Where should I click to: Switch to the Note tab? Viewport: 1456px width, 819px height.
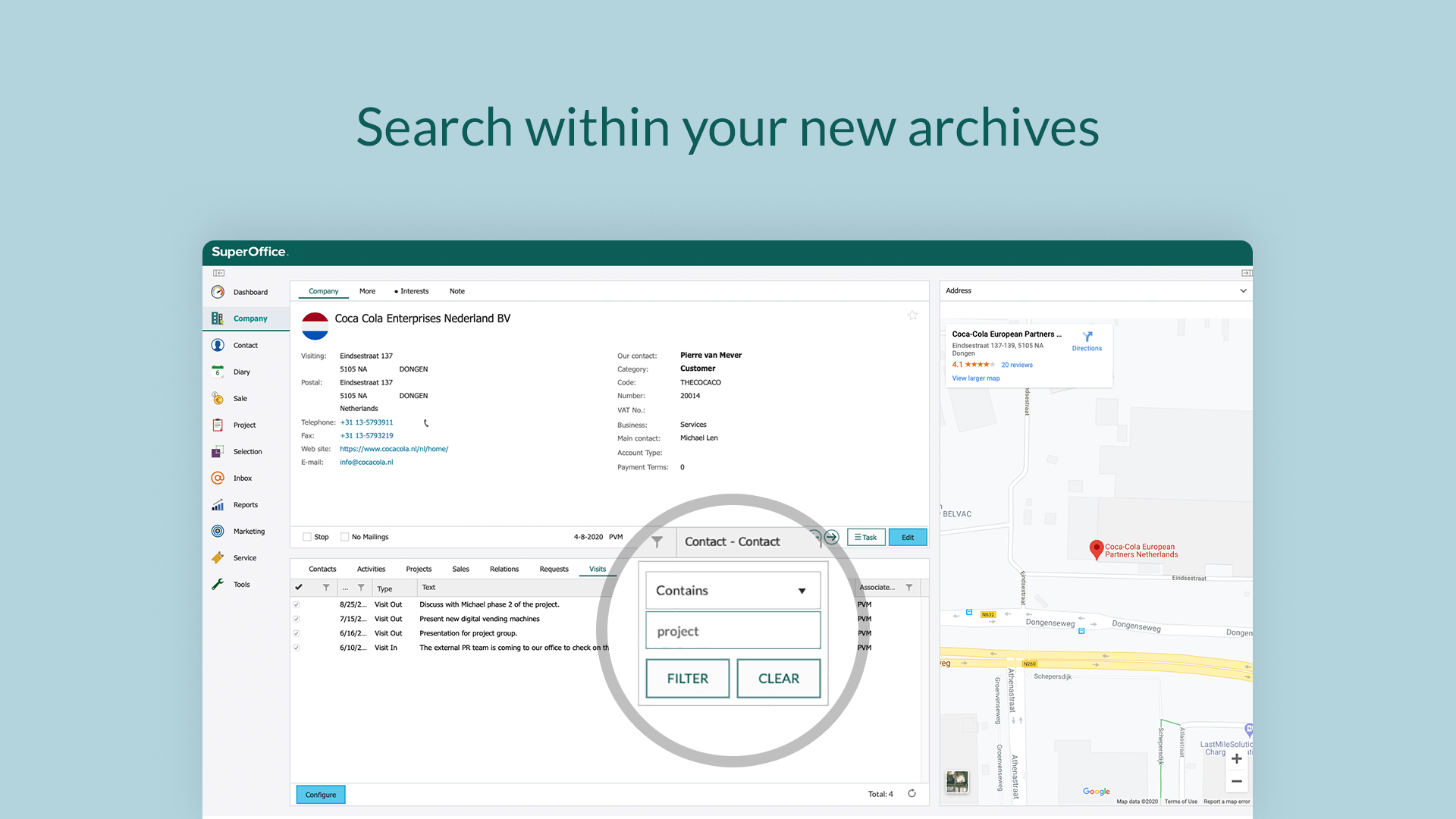(x=457, y=291)
